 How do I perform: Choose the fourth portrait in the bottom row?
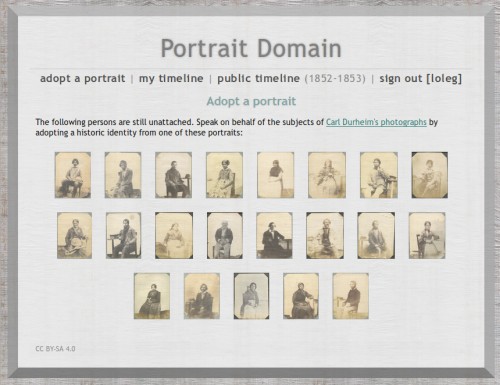point(301,296)
